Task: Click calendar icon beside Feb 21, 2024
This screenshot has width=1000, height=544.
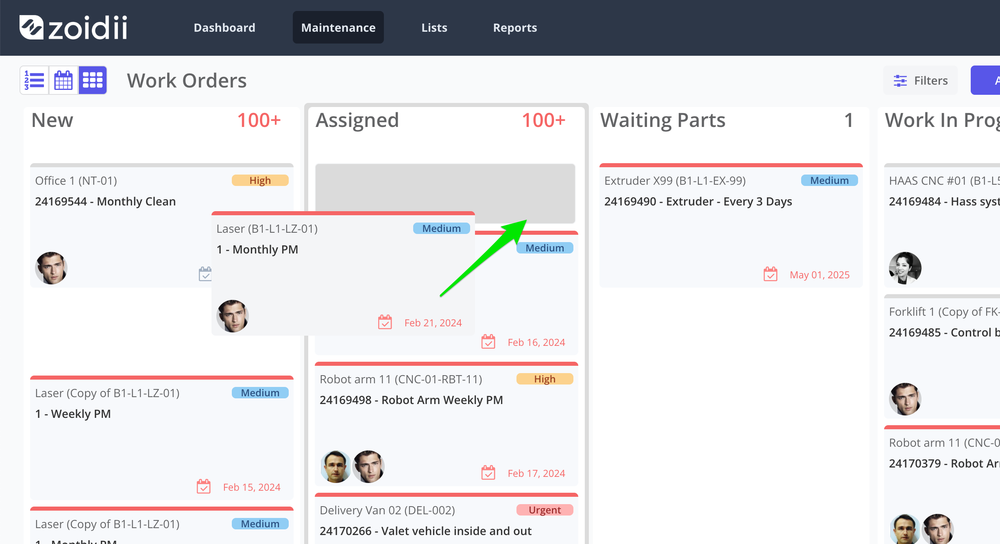Action: click(385, 322)
